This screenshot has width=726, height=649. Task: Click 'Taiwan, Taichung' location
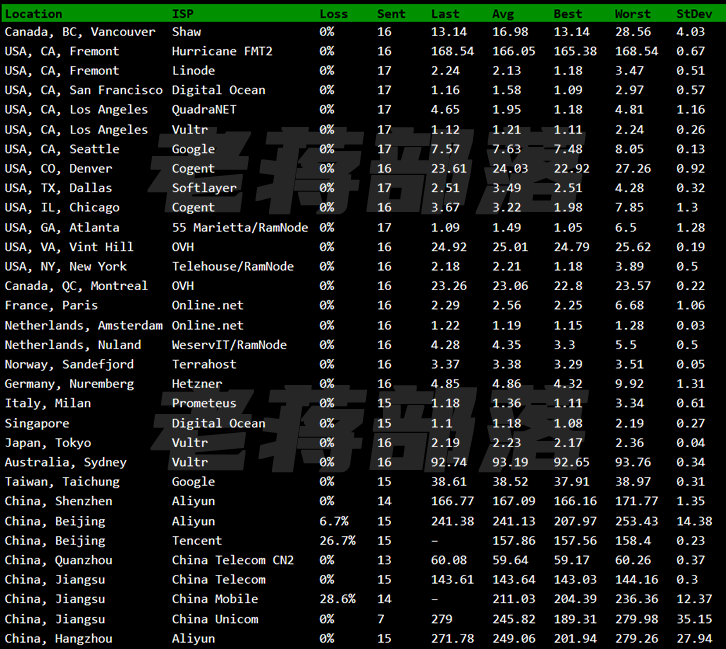pos(62,482)
